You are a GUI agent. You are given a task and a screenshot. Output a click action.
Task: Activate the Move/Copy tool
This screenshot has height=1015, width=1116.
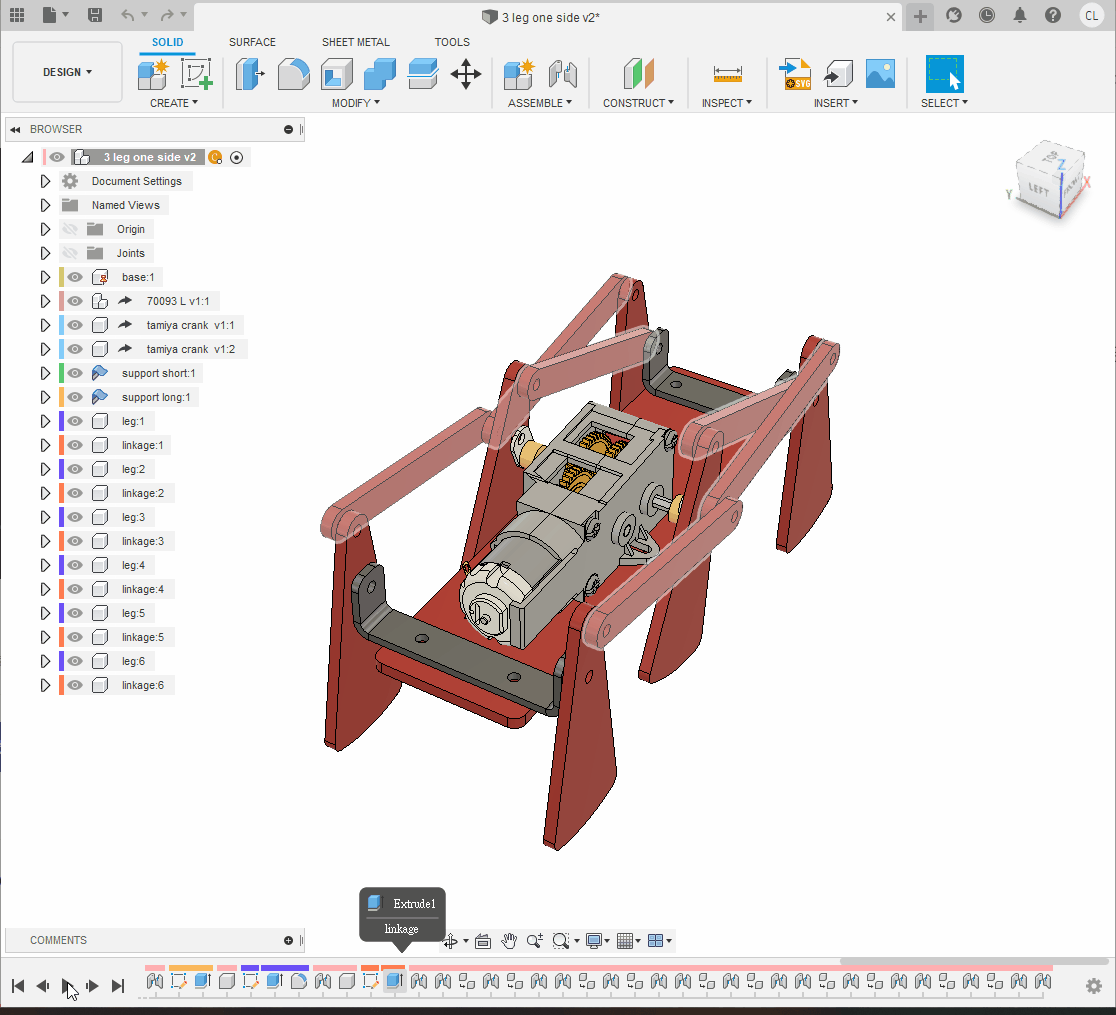[x=466, y=74]
